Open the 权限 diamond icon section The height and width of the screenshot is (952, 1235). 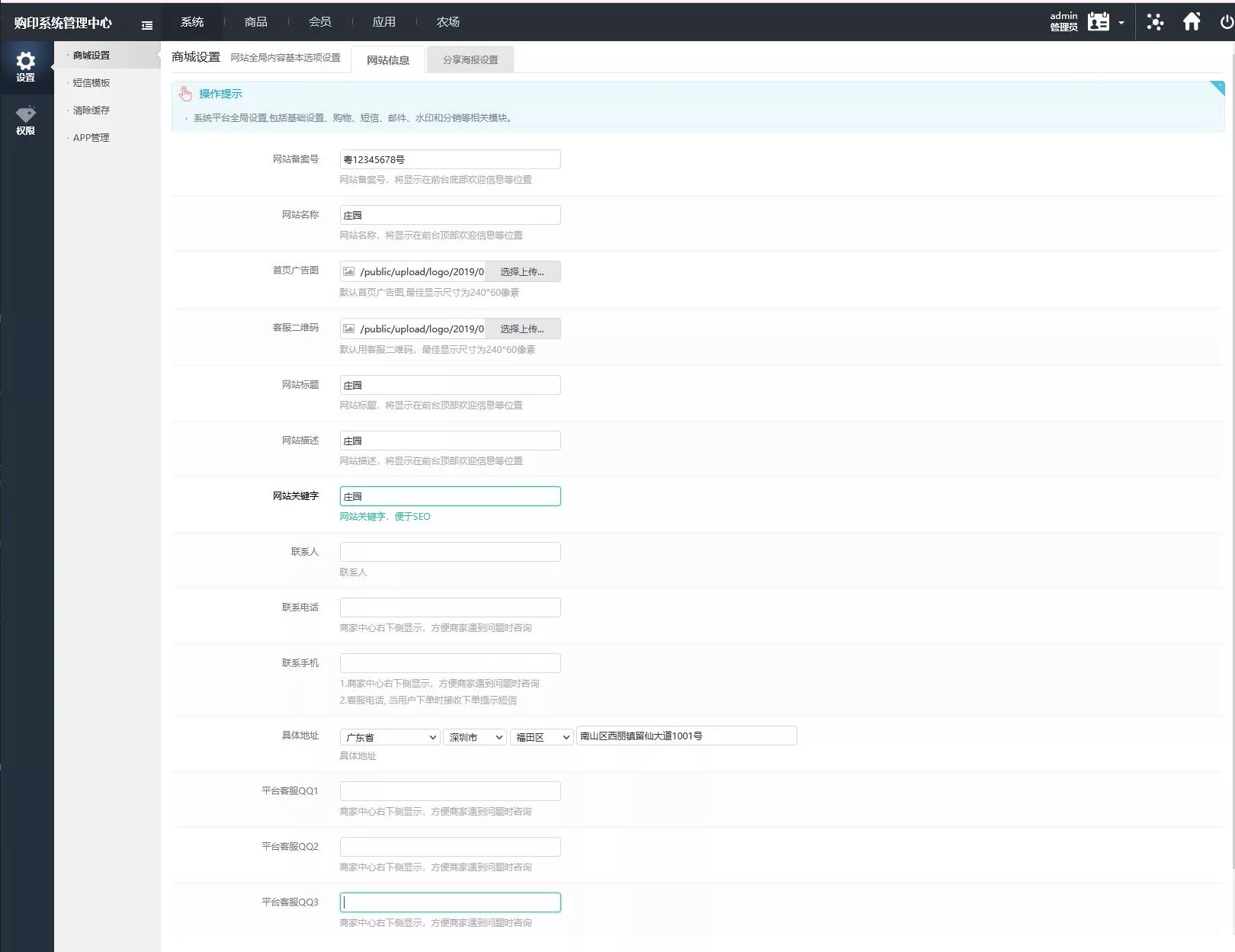pos(26,116)
